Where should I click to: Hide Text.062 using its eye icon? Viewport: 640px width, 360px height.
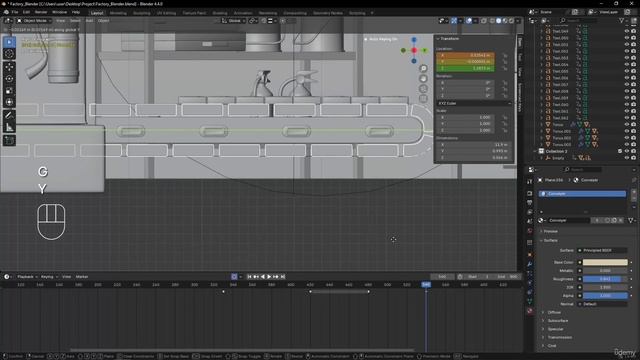pos(627,118)
